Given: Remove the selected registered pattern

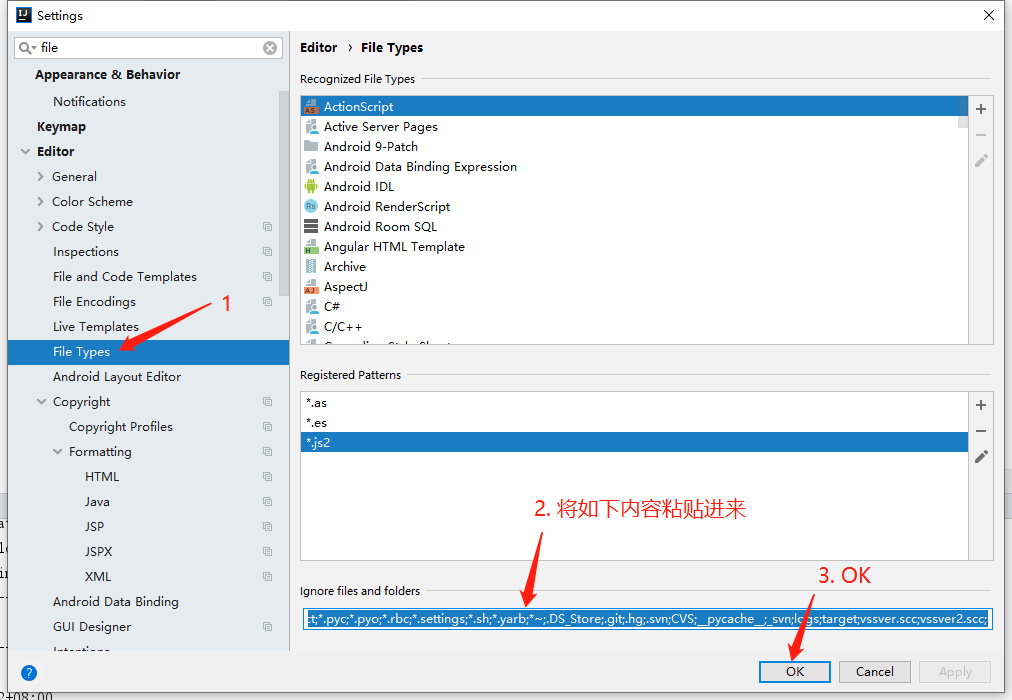Looking at the screenshot, I should point(981,431).
